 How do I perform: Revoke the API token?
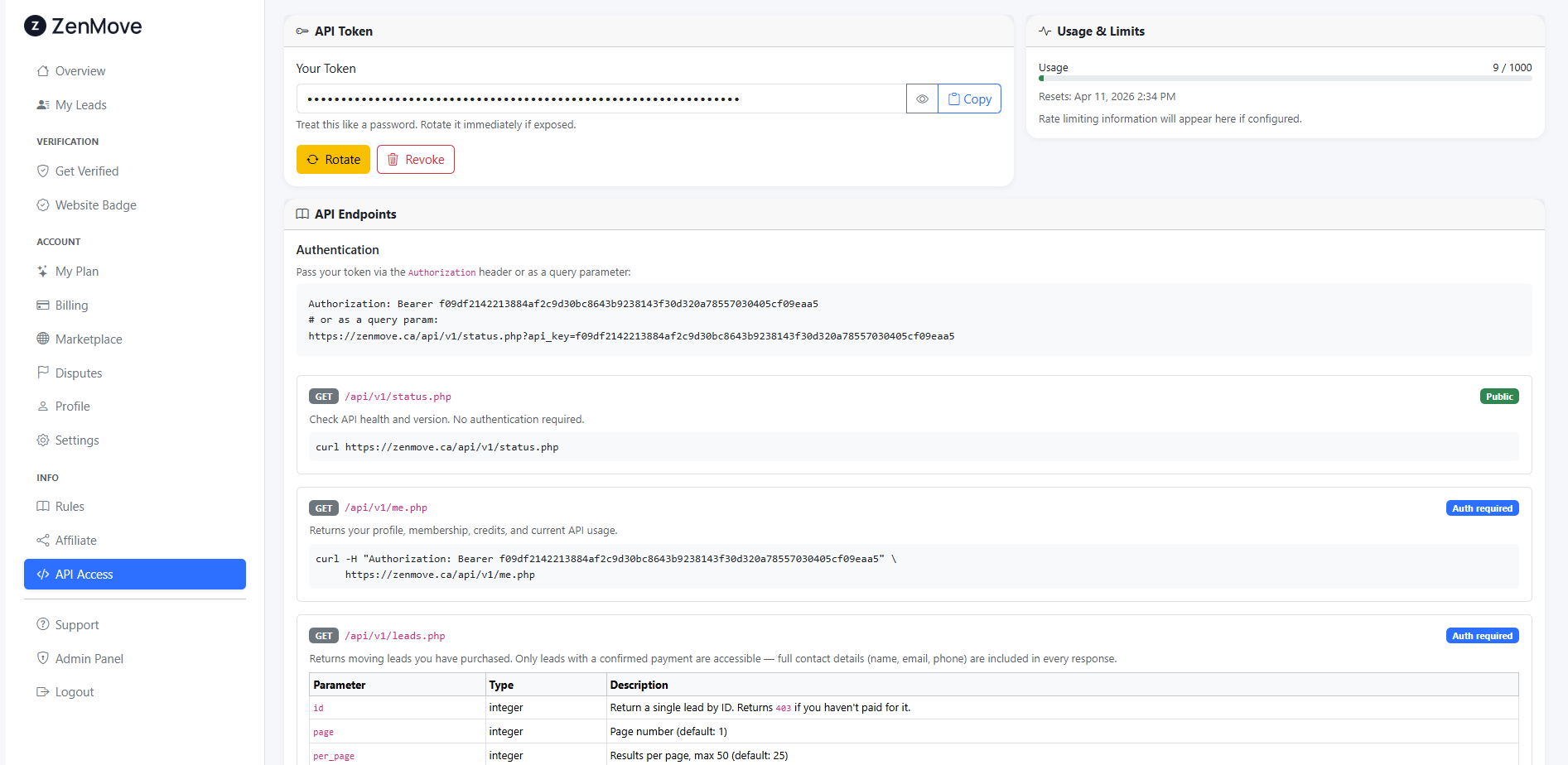point(416,160)
